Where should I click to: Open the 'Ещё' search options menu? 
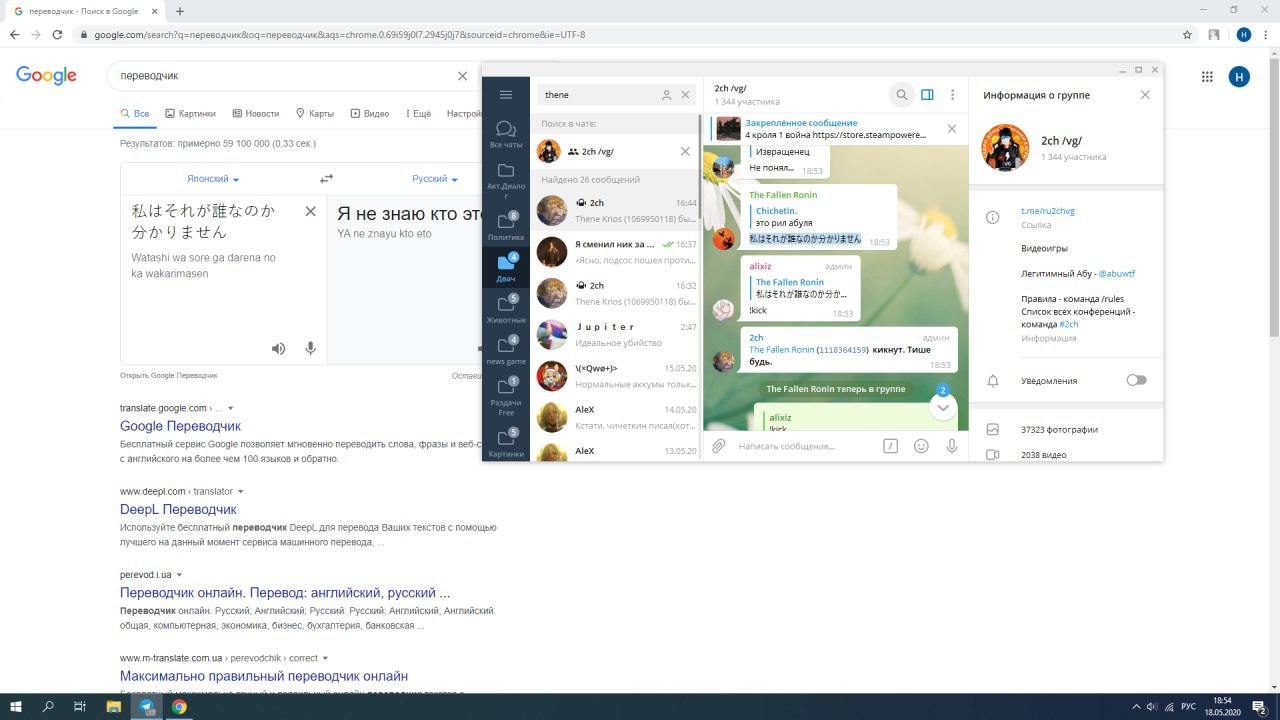(x=418, y=114)
